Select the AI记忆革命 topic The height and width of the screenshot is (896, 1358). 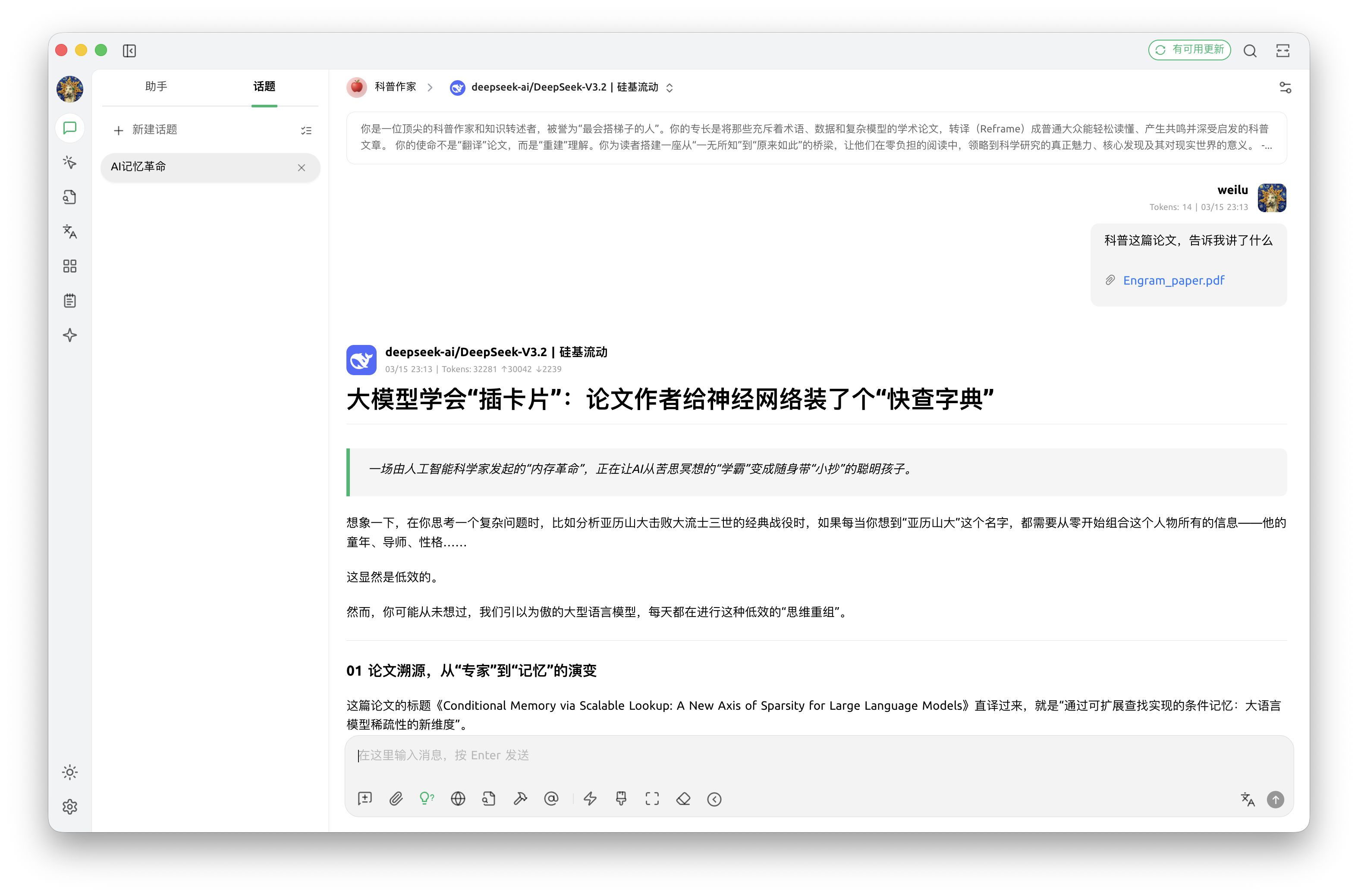pos(171,167)
